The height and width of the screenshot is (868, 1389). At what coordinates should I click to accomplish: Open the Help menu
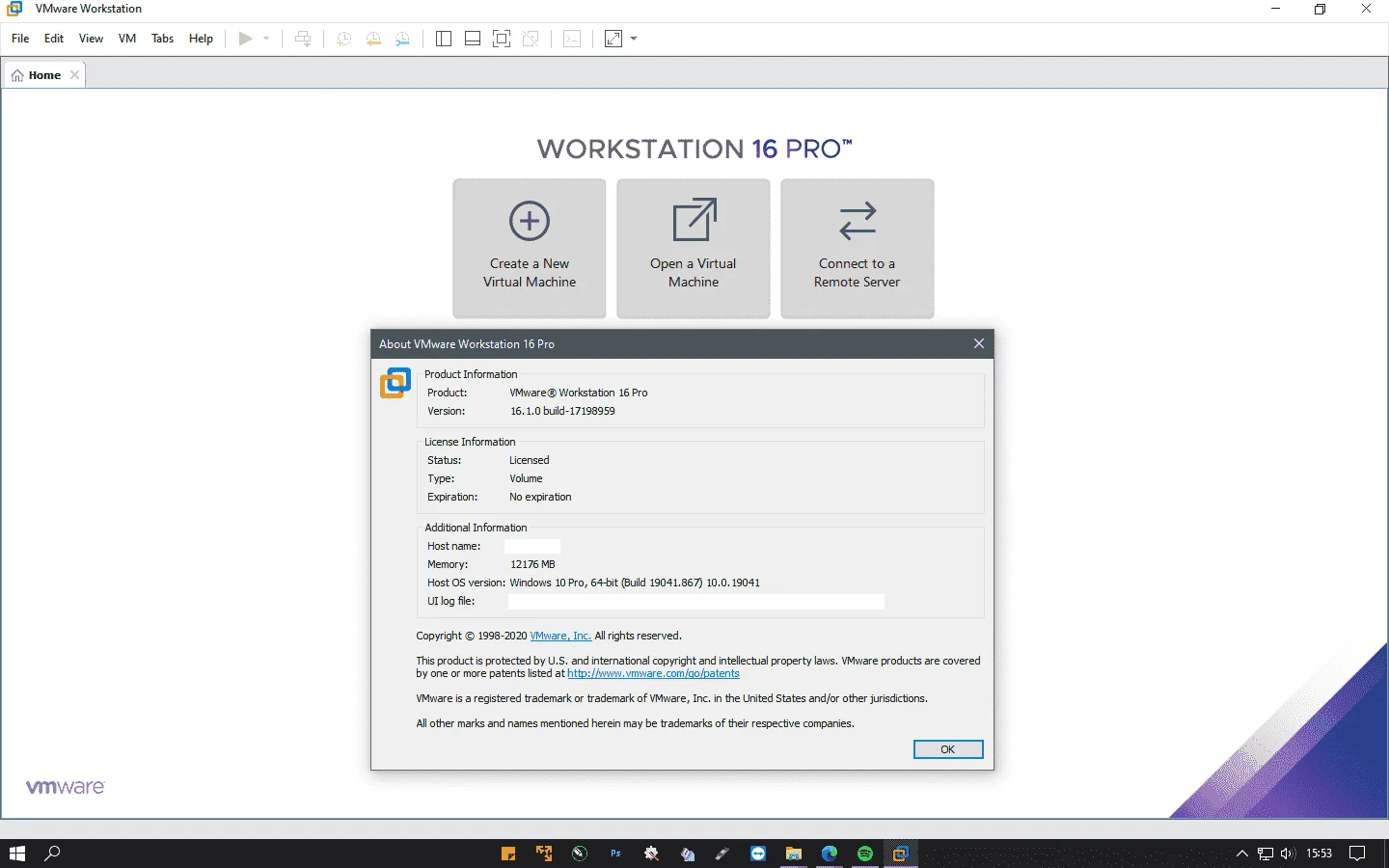201,39
